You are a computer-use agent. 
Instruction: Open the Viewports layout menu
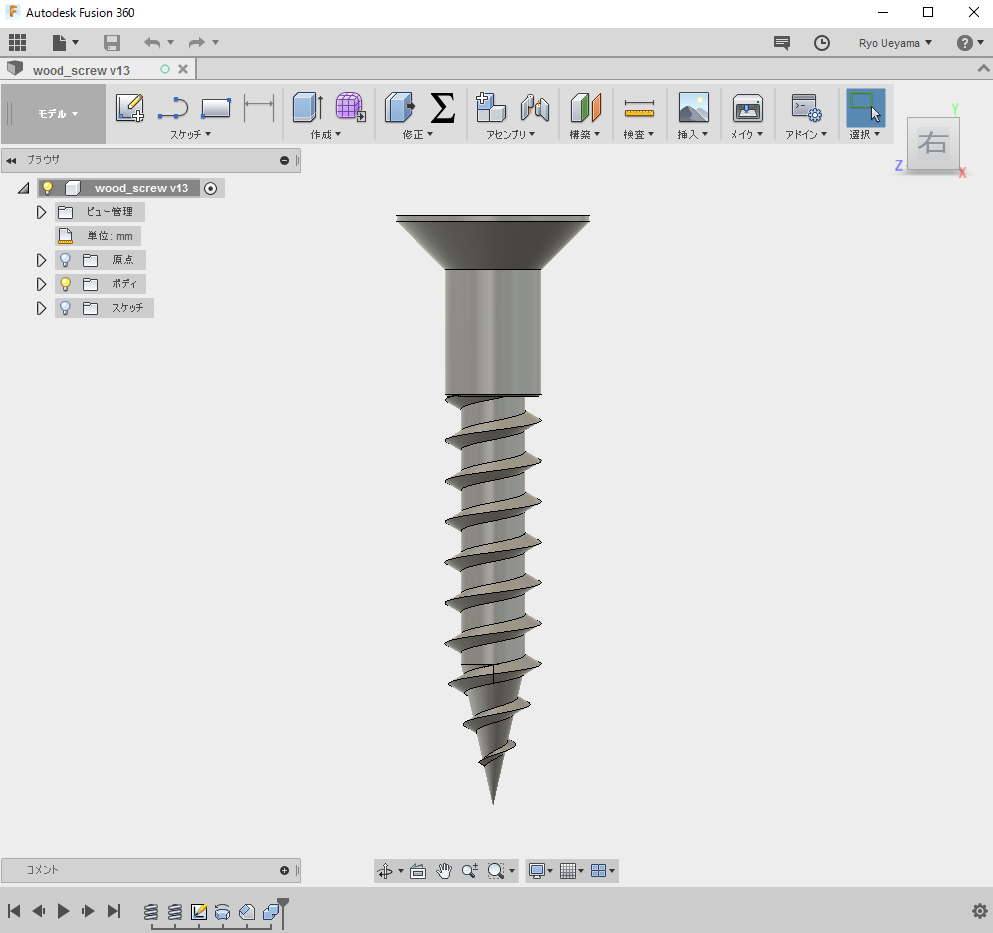(x=602, y=872)
